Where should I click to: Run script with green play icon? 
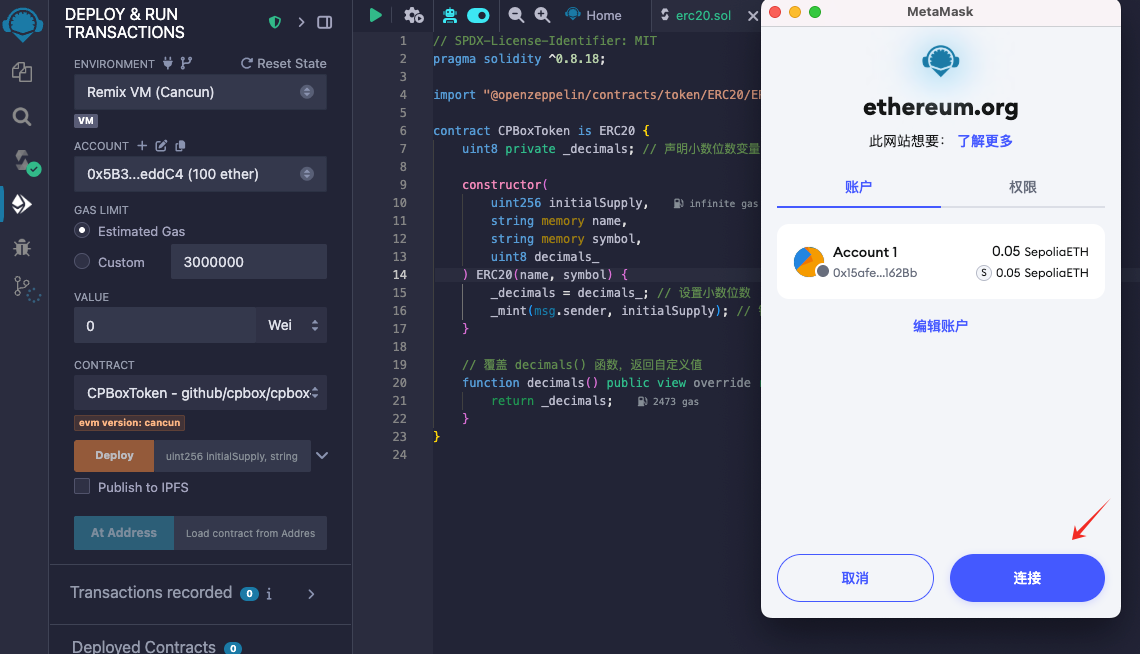click(375, 15)
